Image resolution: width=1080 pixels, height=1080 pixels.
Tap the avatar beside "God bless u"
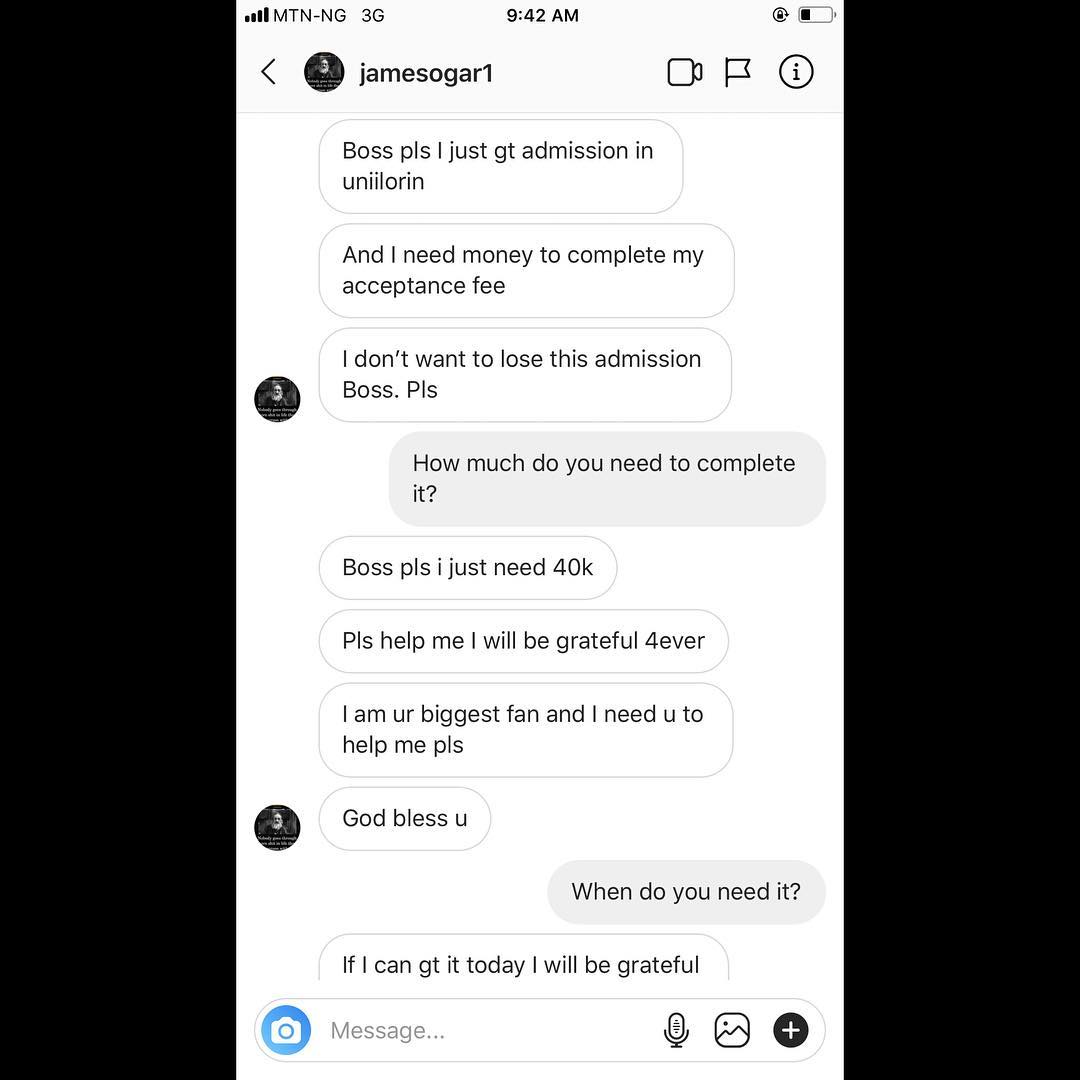[x=277, y=827]
